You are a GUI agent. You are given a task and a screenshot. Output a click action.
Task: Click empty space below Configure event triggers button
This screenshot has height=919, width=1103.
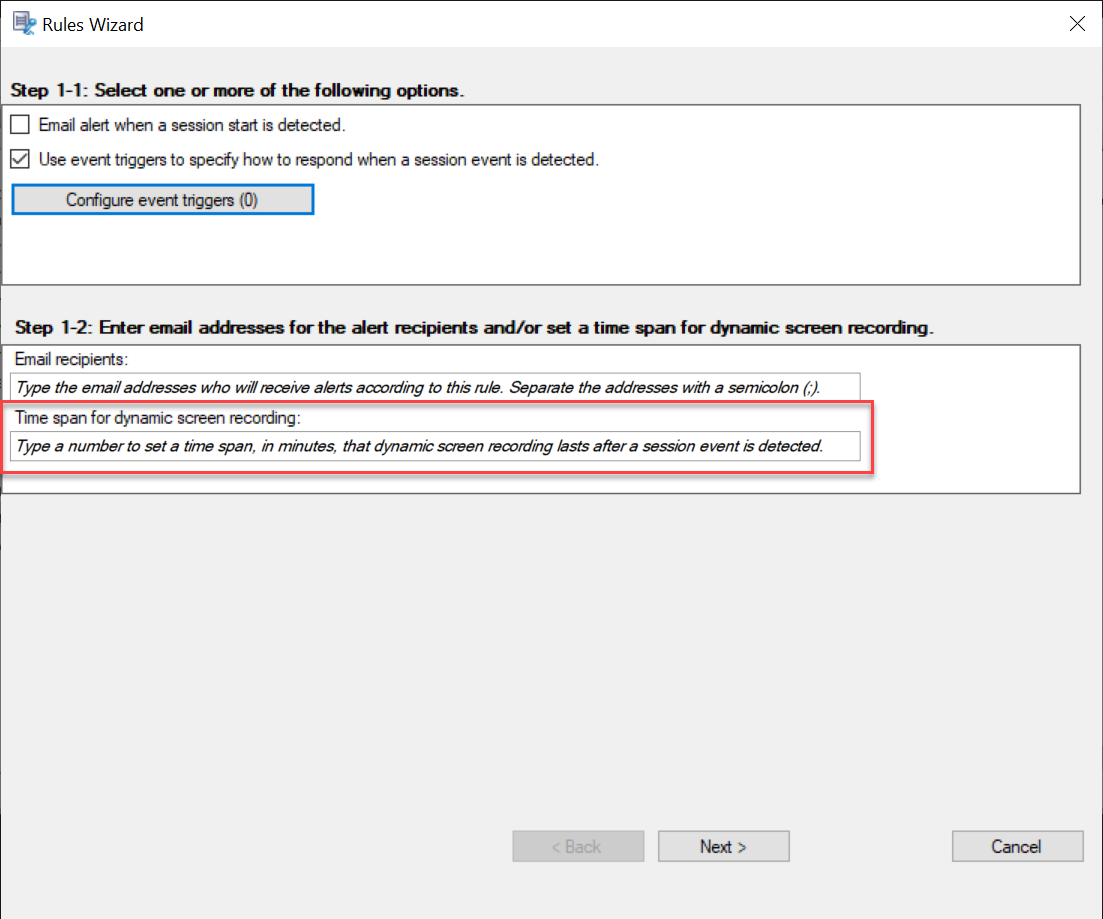coord(540,250)
